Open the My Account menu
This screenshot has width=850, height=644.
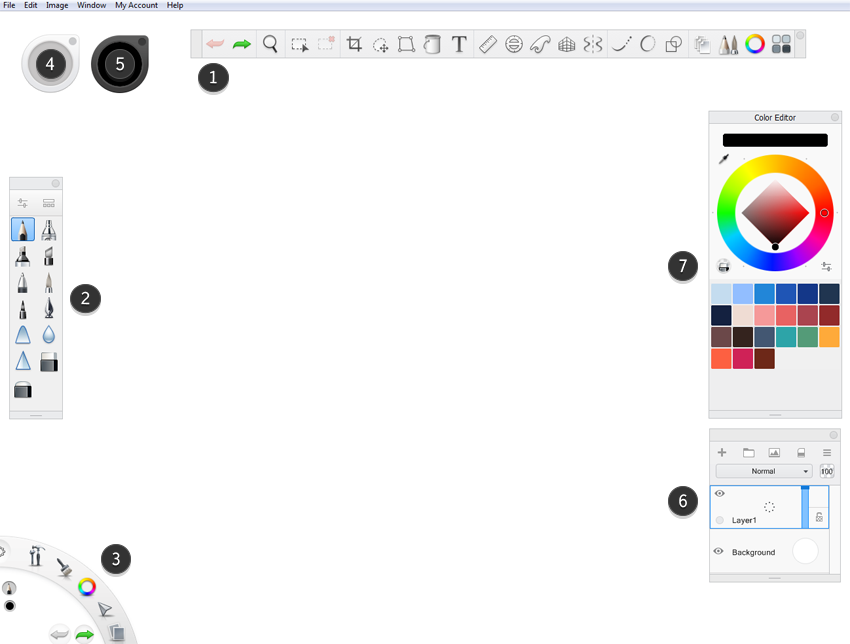pos(136,5)
